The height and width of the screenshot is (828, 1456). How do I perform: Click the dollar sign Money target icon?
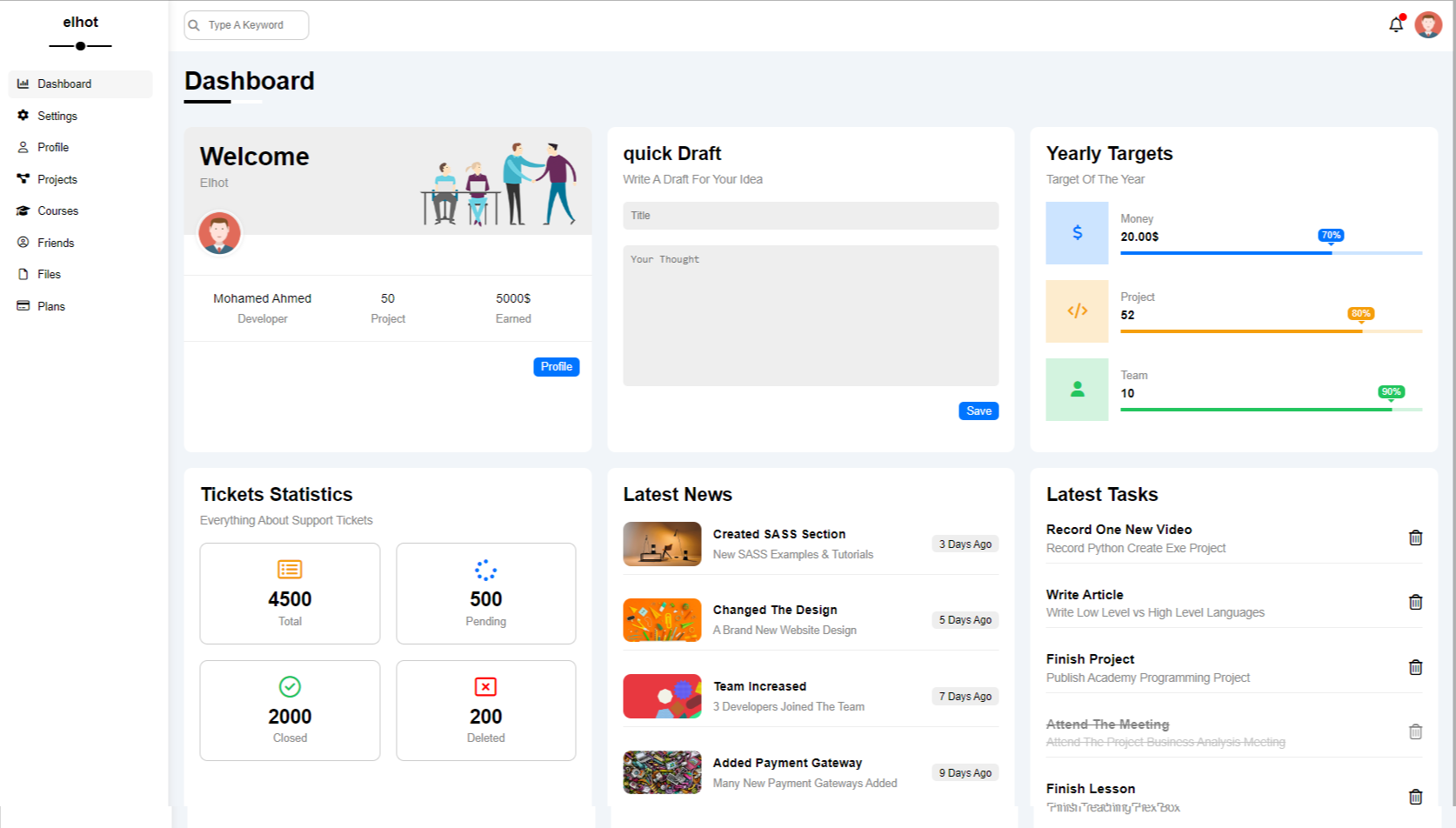[x=1077, y=233]
